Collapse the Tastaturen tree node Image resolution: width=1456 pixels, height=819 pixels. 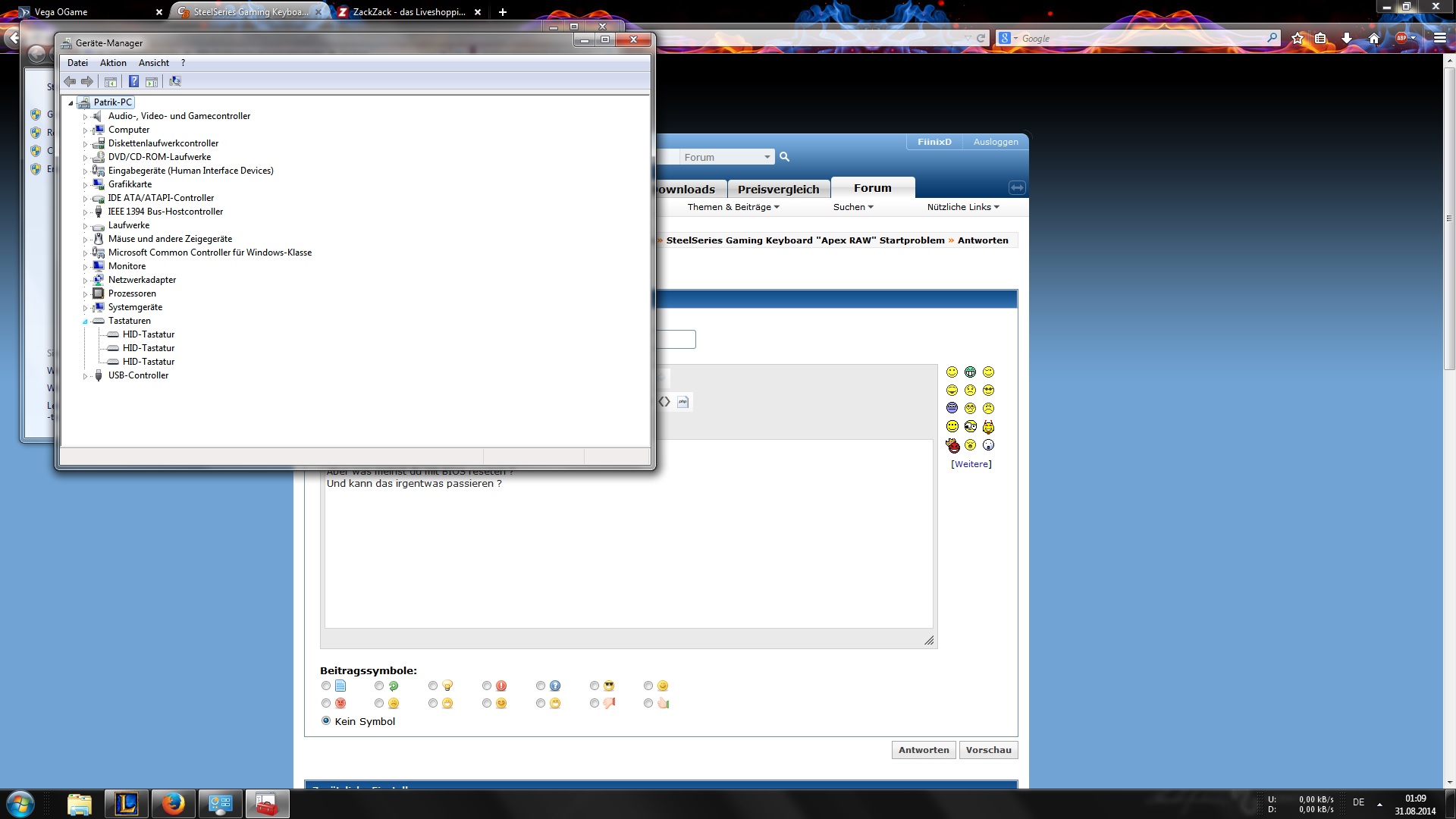[85, 322]
